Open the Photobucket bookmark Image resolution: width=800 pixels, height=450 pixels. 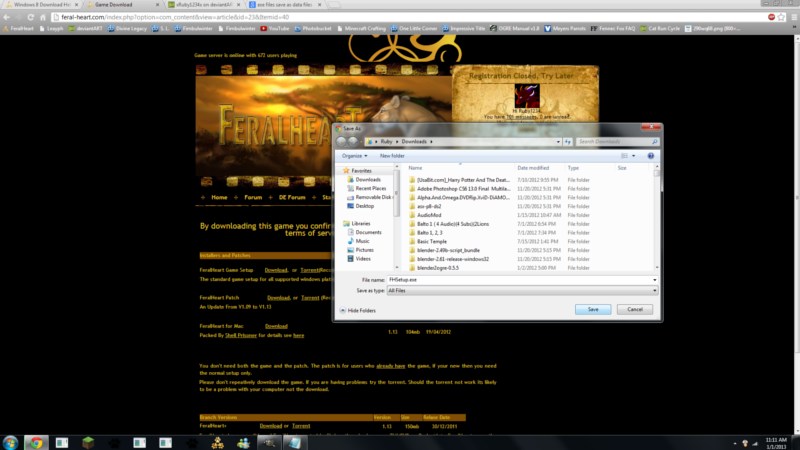point(313,29)
